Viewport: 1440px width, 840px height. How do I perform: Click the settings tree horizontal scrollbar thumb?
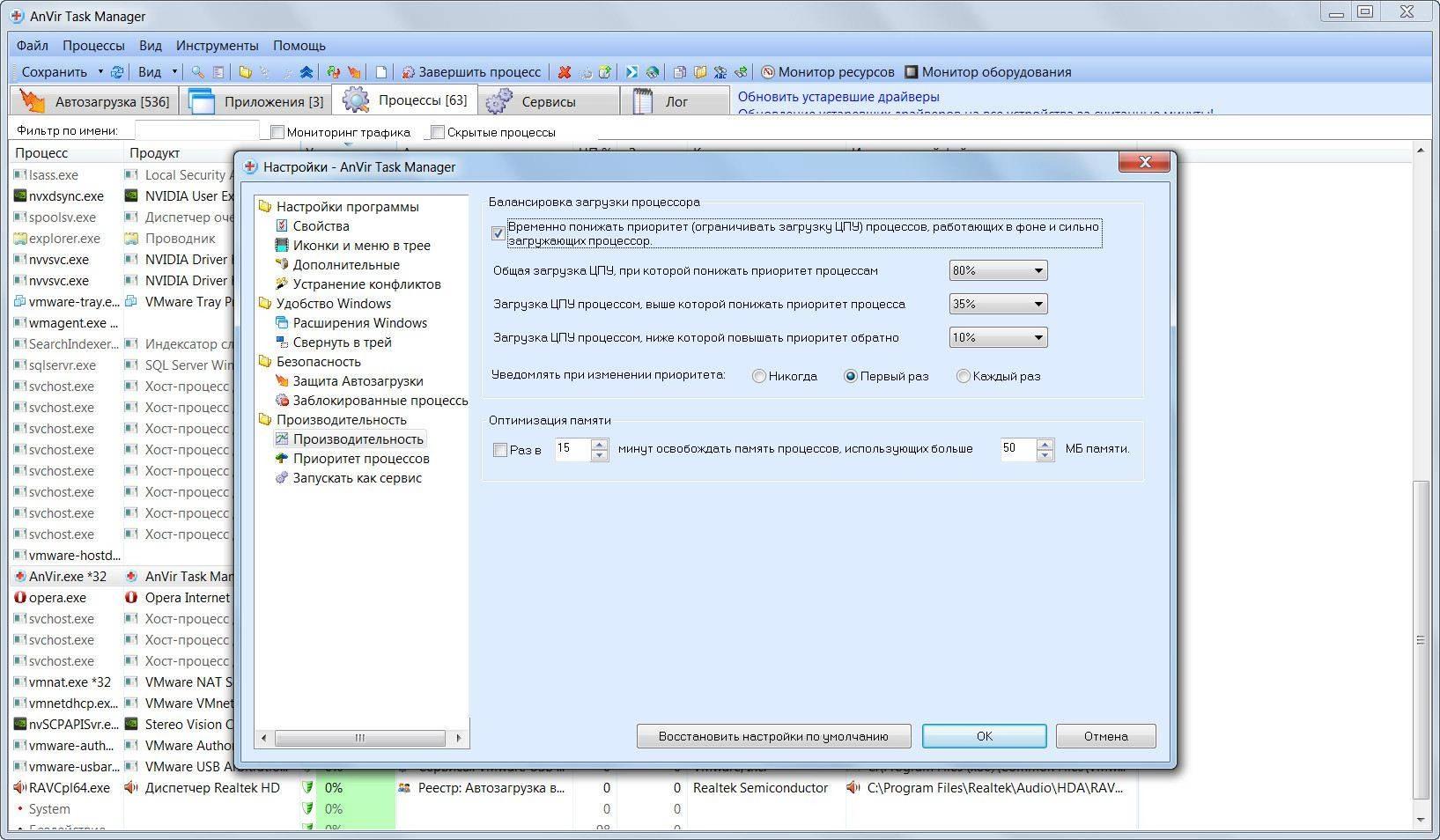coord(359,738)
